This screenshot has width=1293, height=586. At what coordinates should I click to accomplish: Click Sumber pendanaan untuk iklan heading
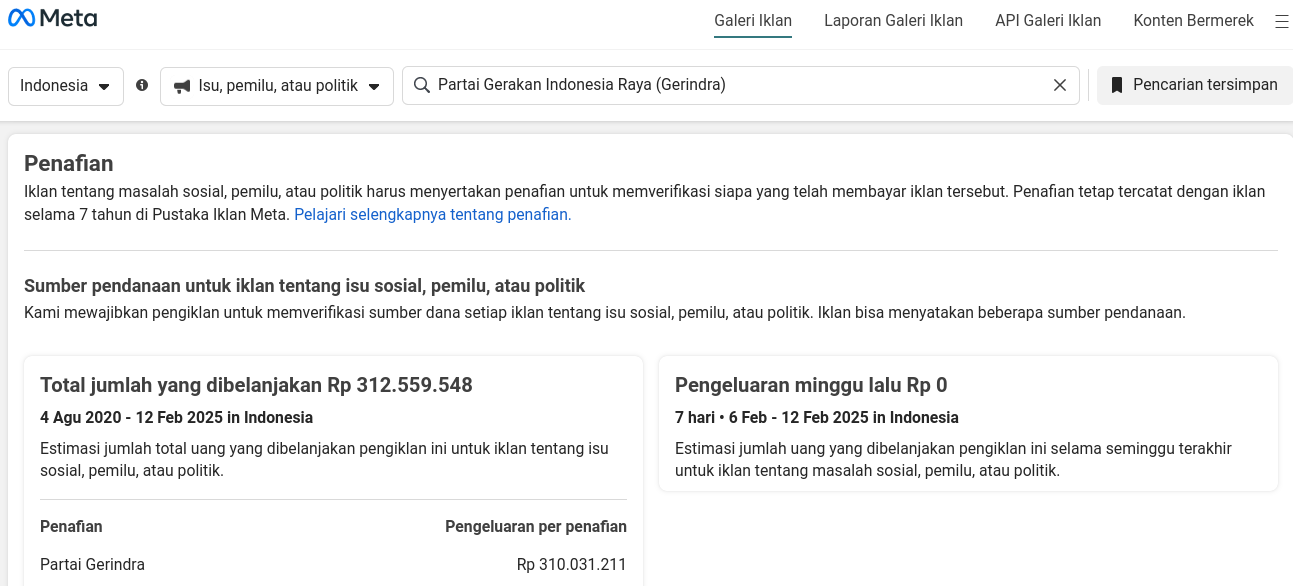[x=305, y=286]
